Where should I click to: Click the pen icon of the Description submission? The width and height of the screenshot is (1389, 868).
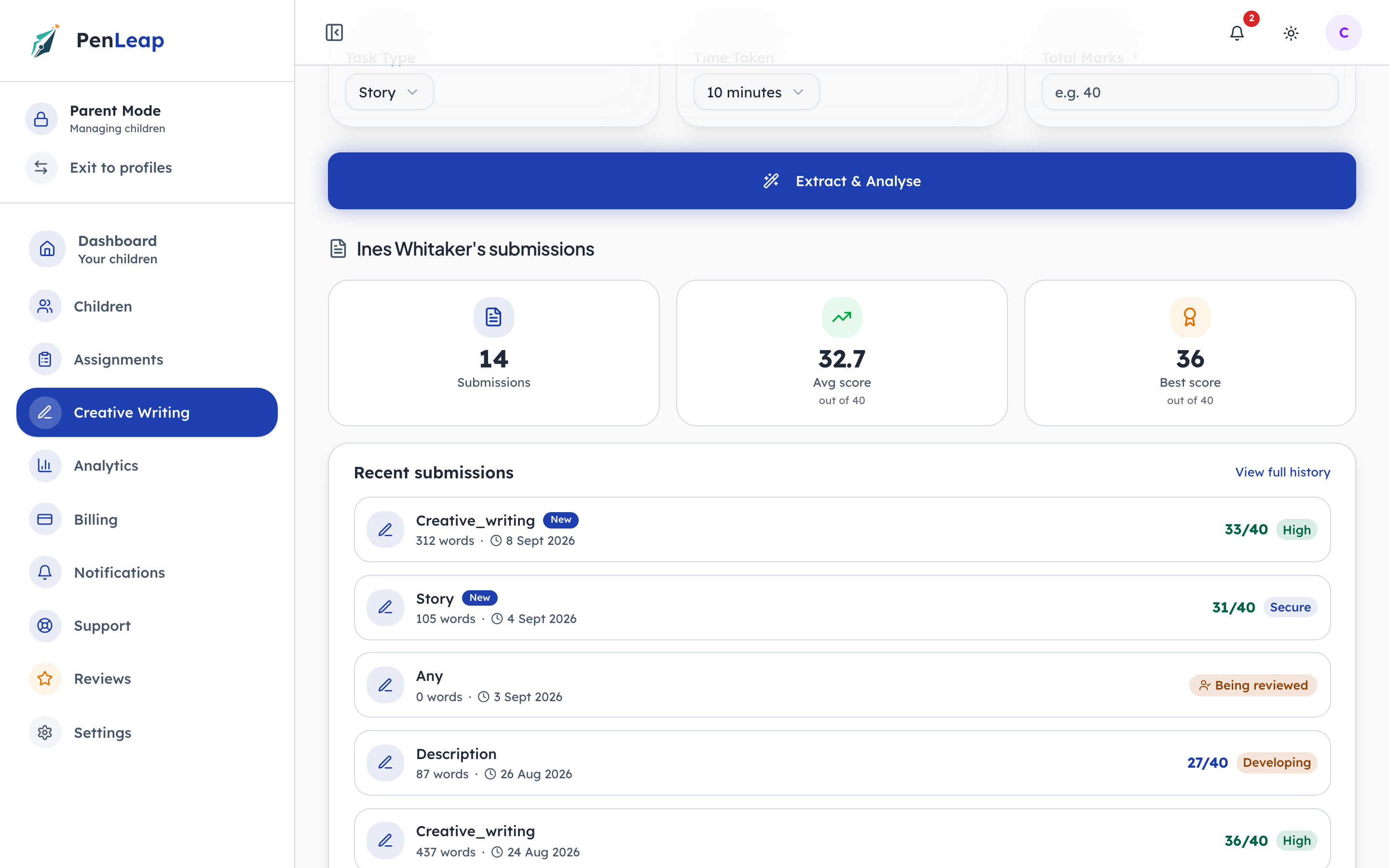(386, 763)
